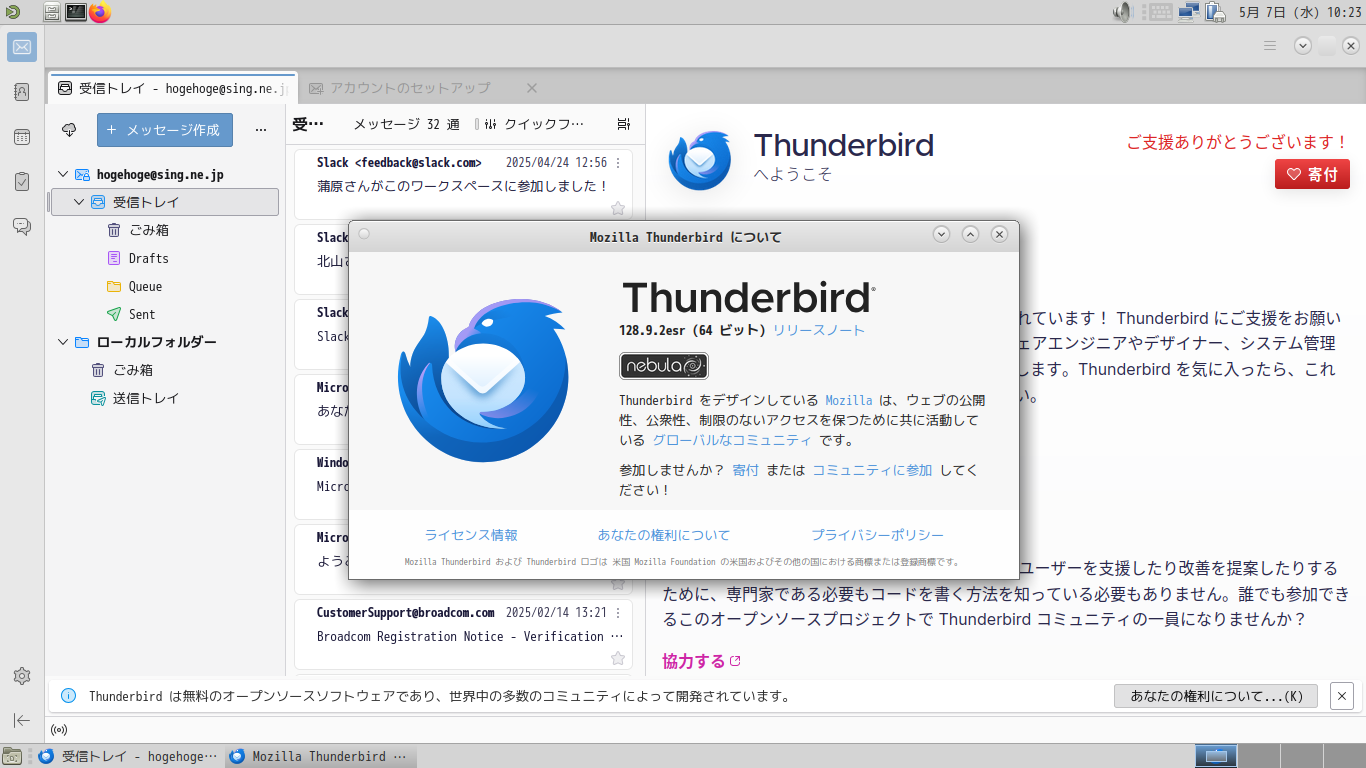This screenshot has height=768, width=1366.
Task: Open the Thunderbird app menu hamburger icon
Action: click(1270, 45)
